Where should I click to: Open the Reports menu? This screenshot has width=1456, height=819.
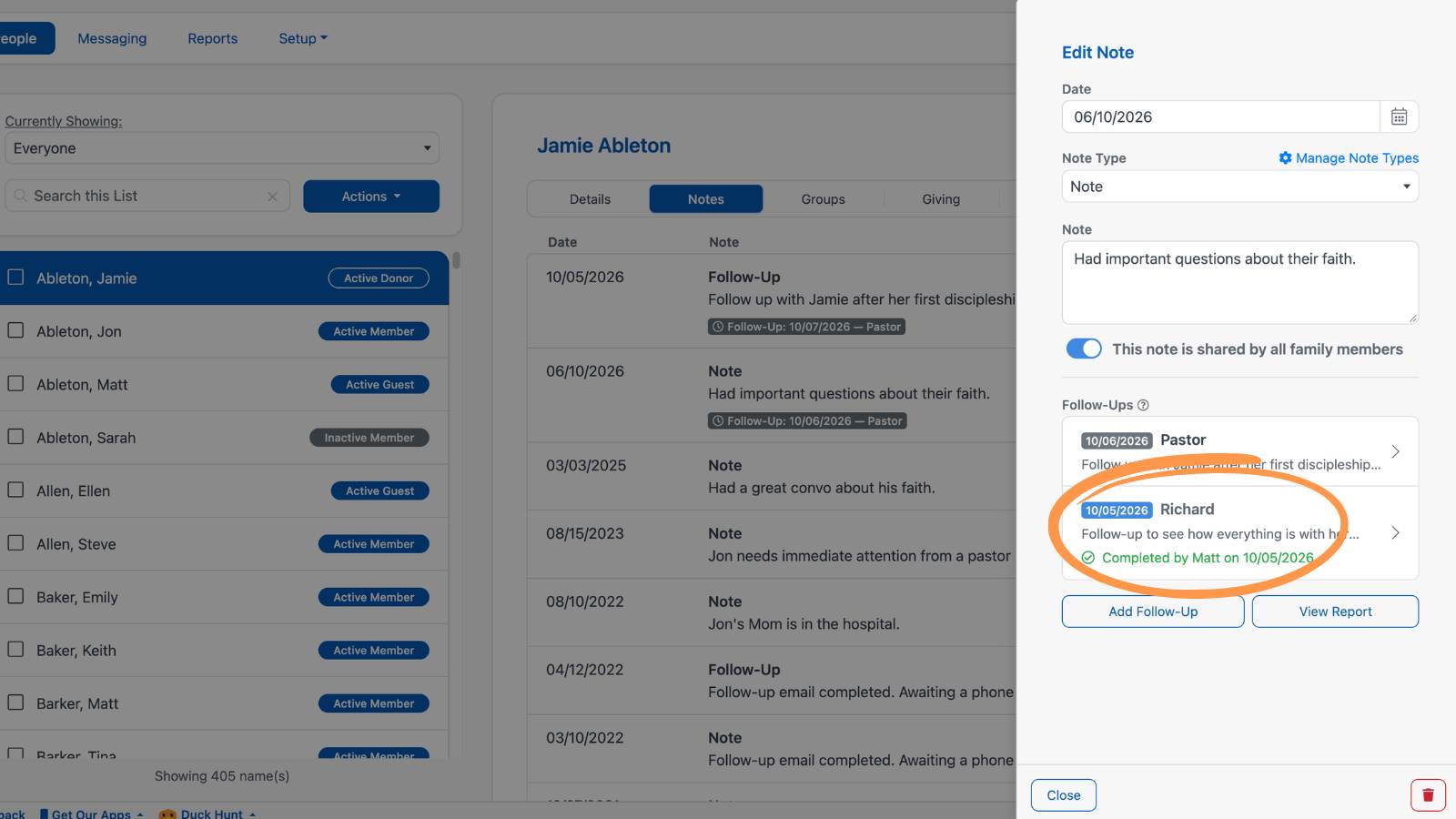[212, 38]
